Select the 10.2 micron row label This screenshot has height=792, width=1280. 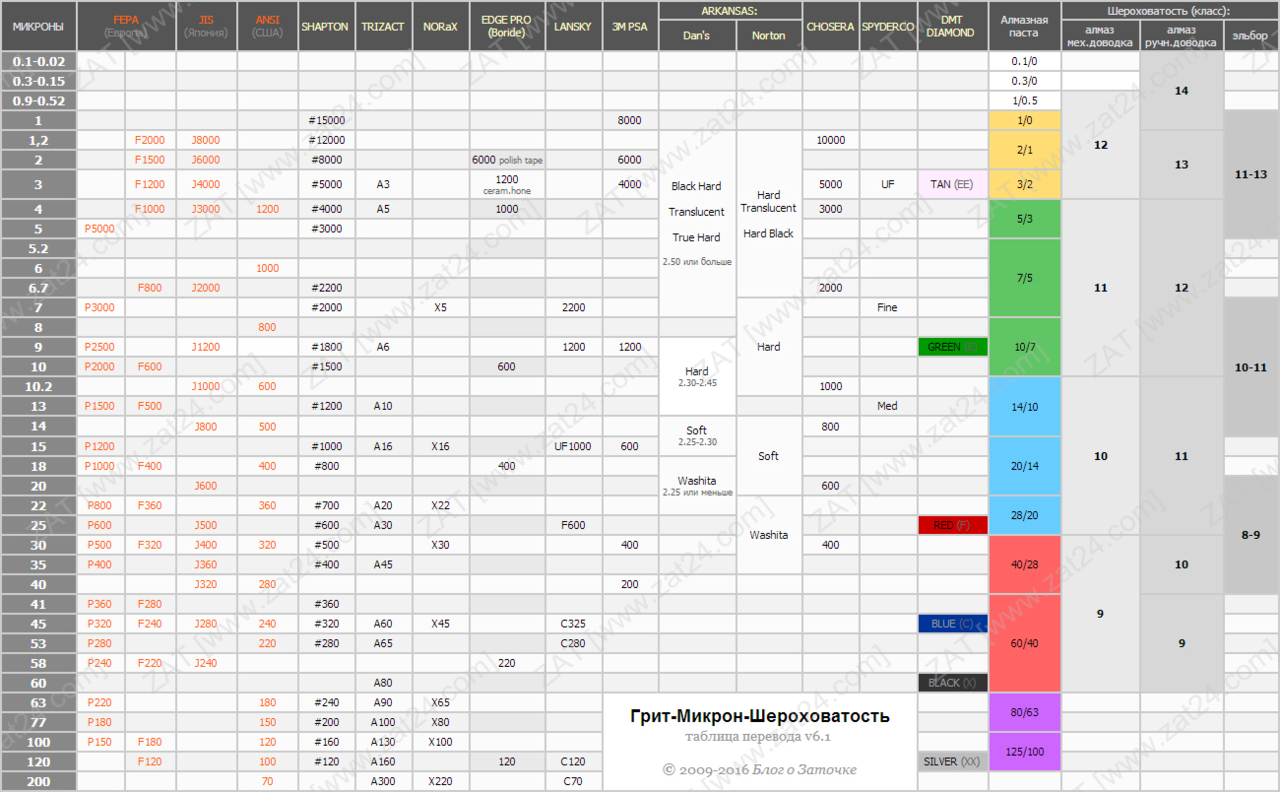pos(38,386)
